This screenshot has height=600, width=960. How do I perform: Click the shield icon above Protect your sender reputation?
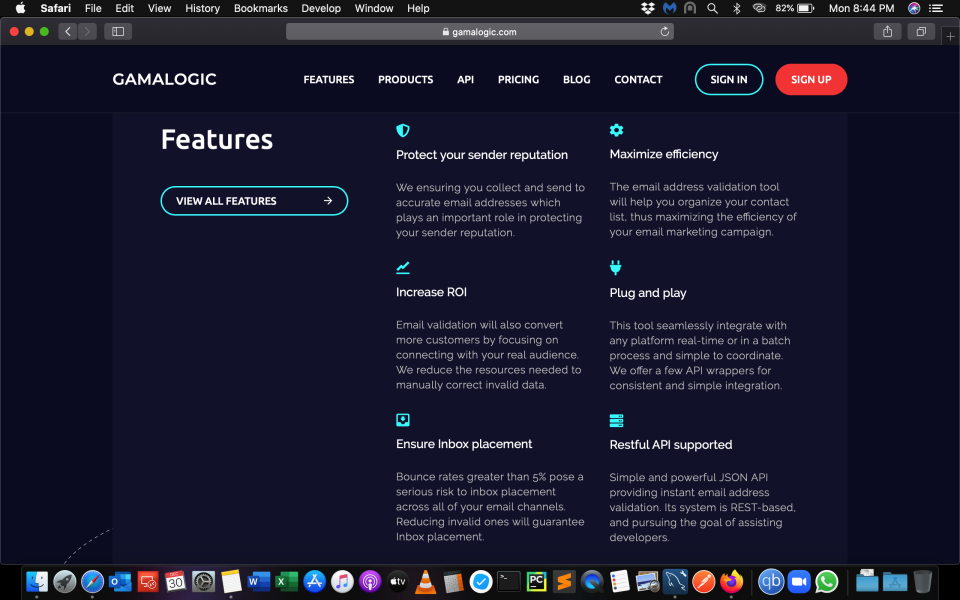(x=403, y=130)
